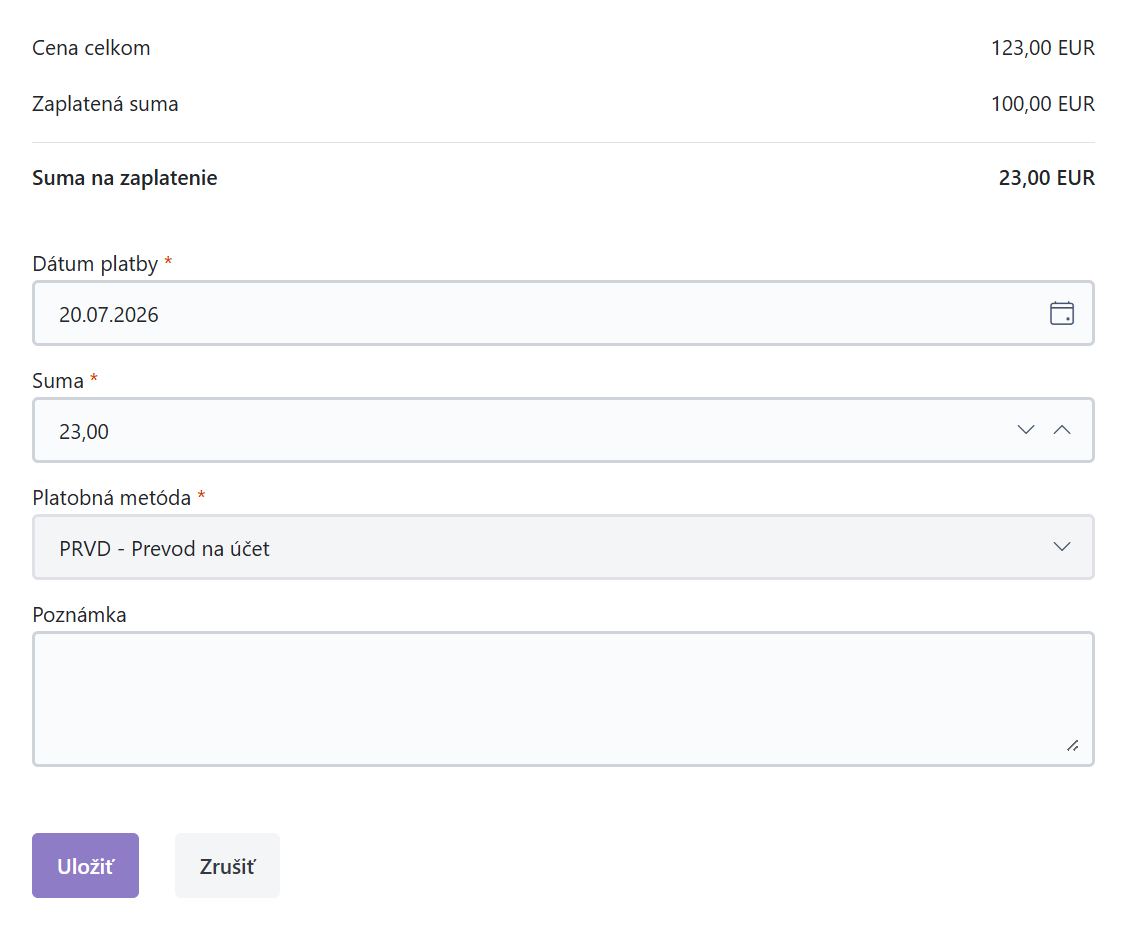Select the 100,00 EUR paid amount
This screenshot has width=1144, height=927.
tap(1043, 104)
